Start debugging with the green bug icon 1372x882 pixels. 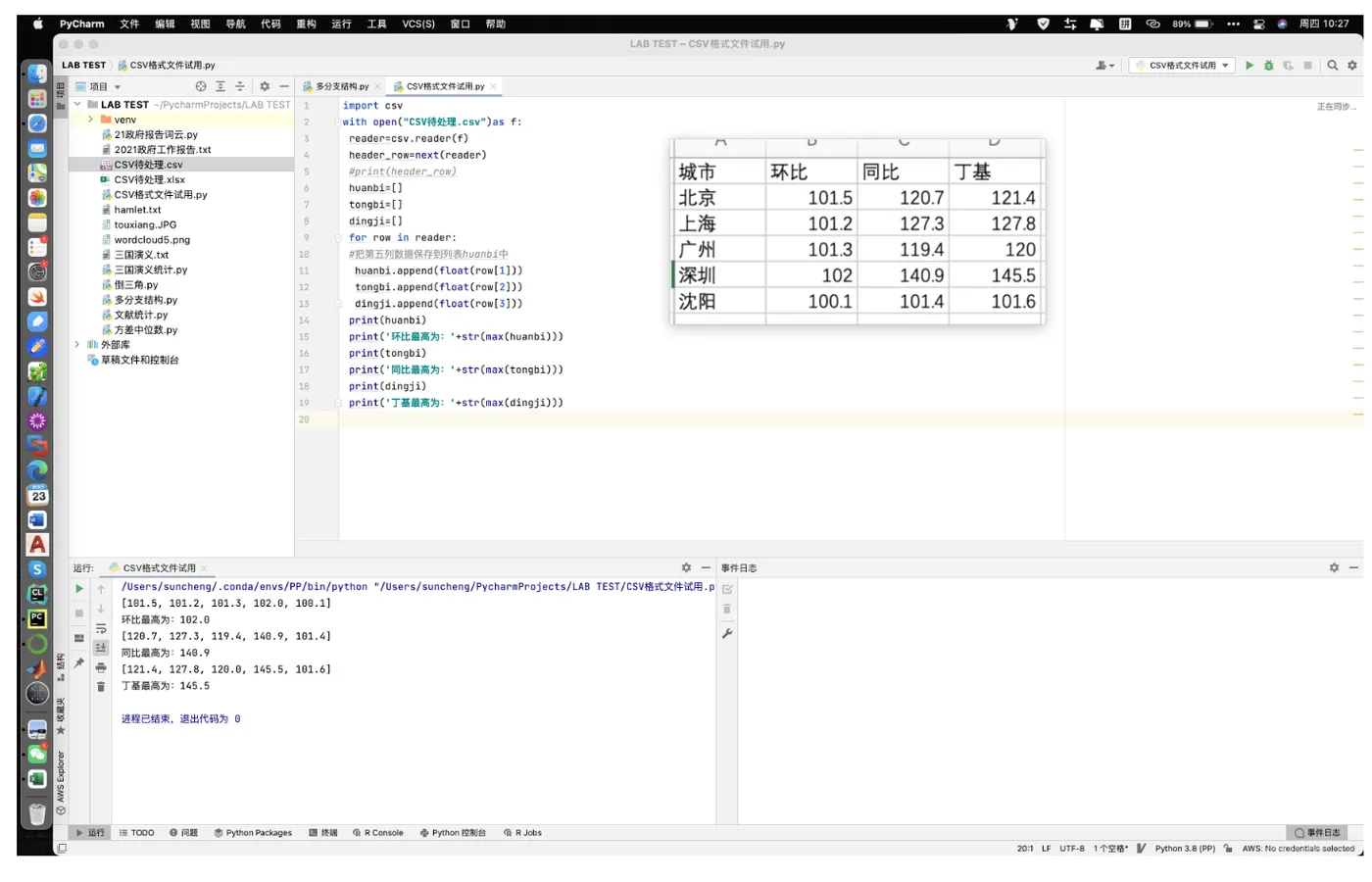tap(1268, 66)
